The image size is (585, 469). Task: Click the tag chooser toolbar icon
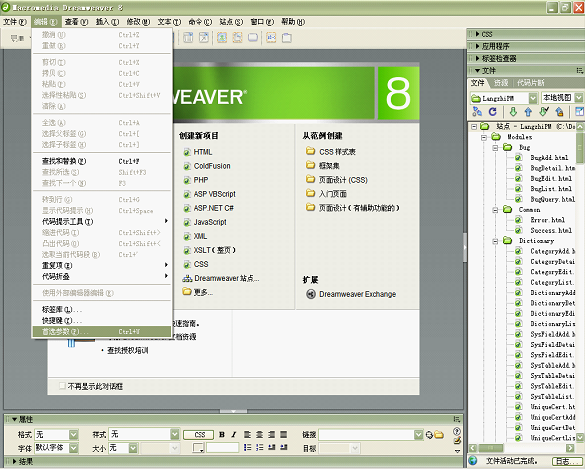coord(271,38)
